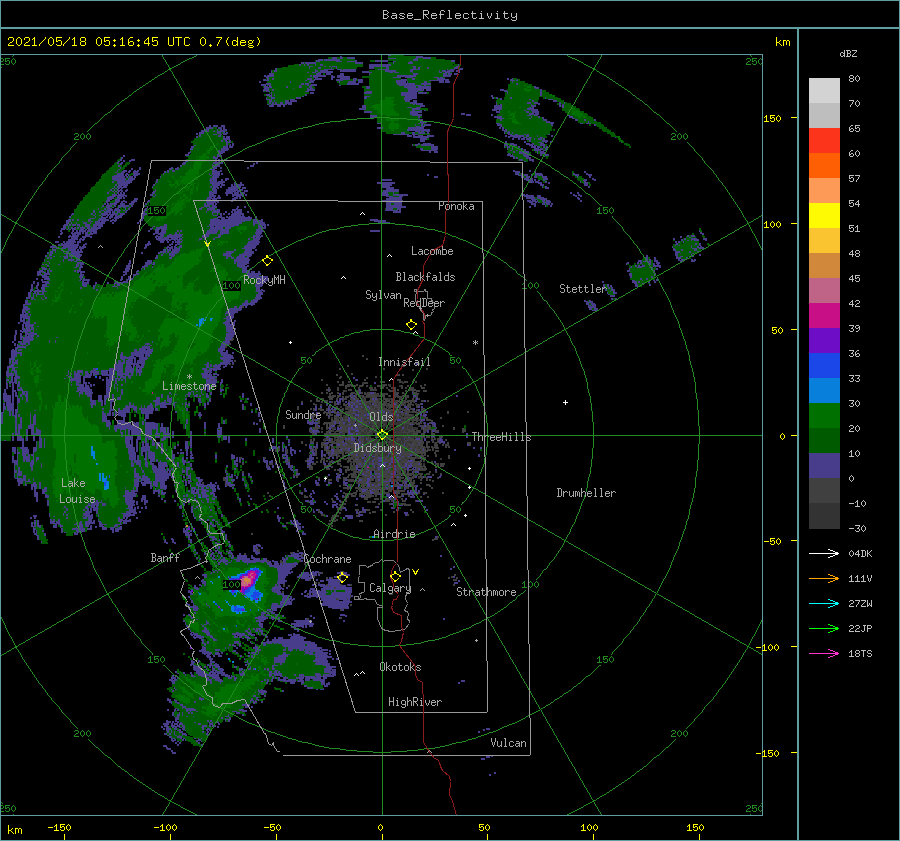
Task: Click the RedDeer city label
Action: pos(424,303)
